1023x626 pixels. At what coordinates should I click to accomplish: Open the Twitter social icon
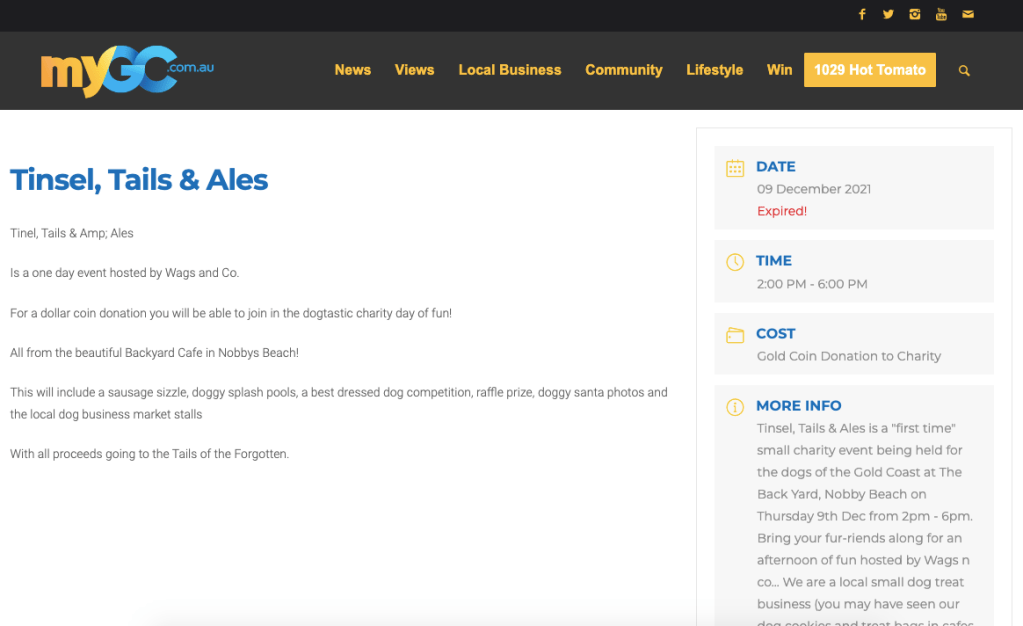(888, 14)
